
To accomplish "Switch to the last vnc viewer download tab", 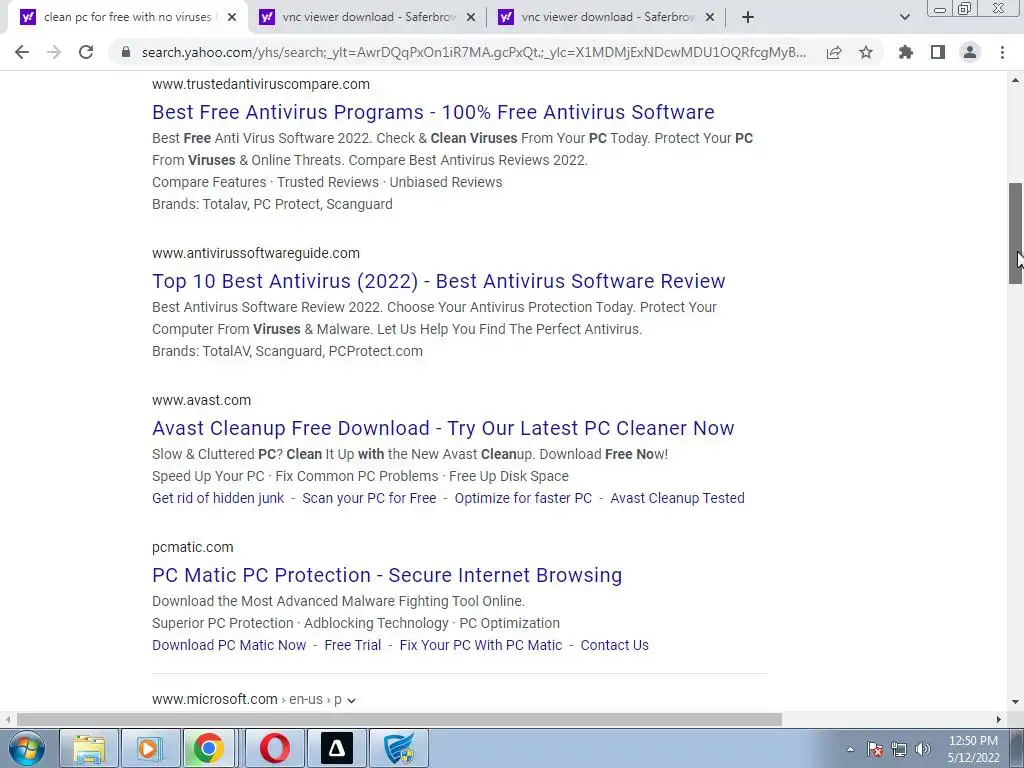I will tap(607, 18).
